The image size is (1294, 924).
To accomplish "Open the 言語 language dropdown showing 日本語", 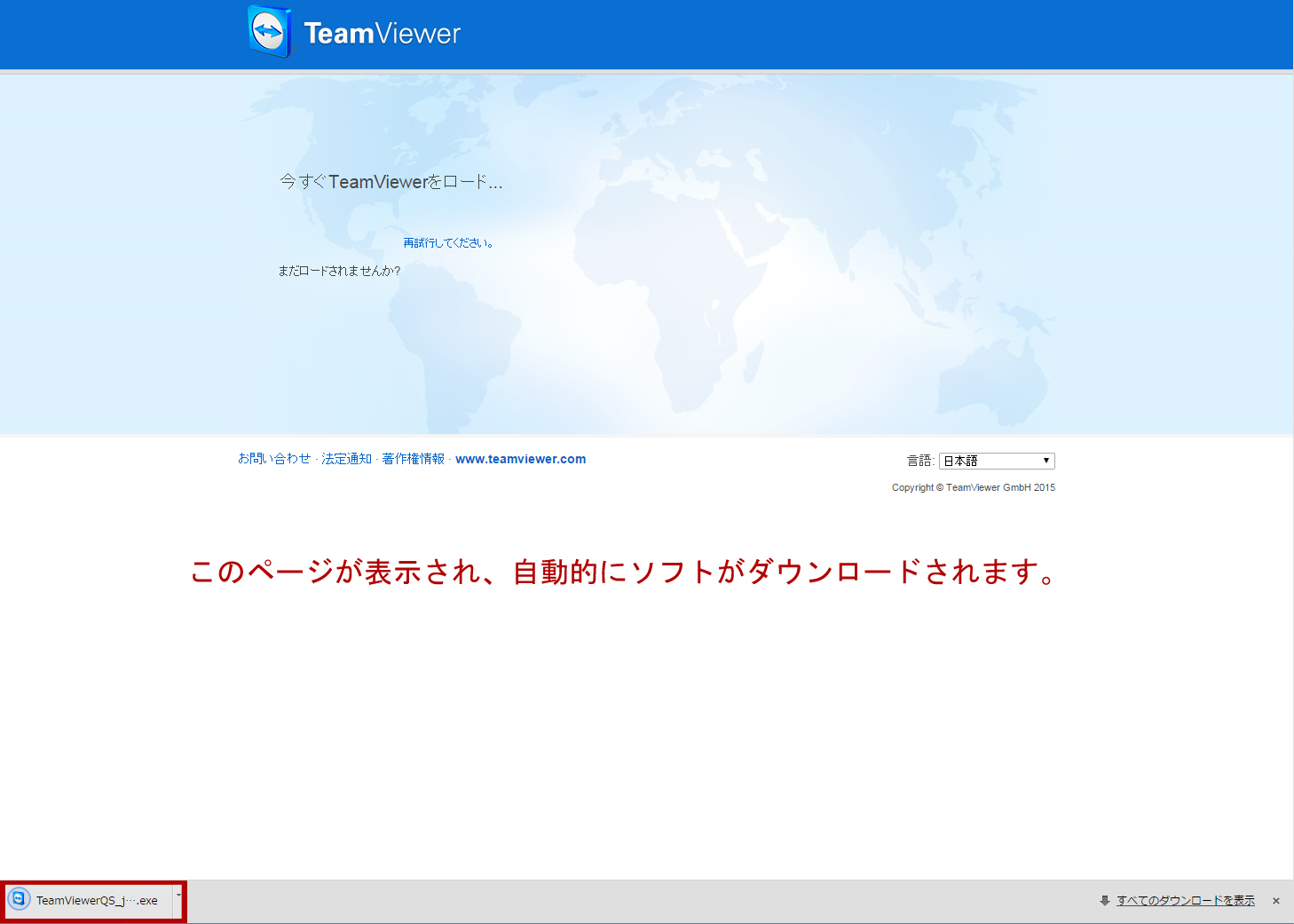I will point(997,461).
